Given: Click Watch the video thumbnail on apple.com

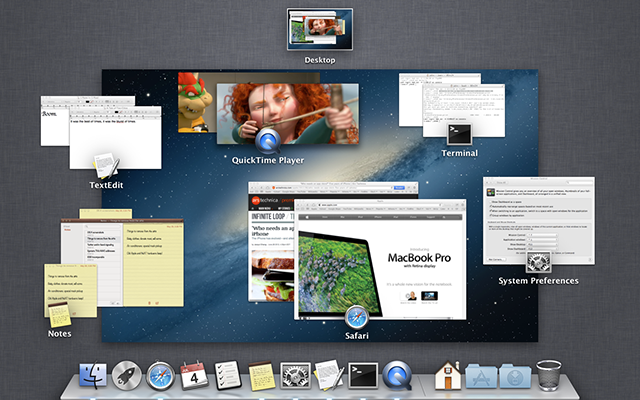Looking at the screenshot, I should click(409, 296).
